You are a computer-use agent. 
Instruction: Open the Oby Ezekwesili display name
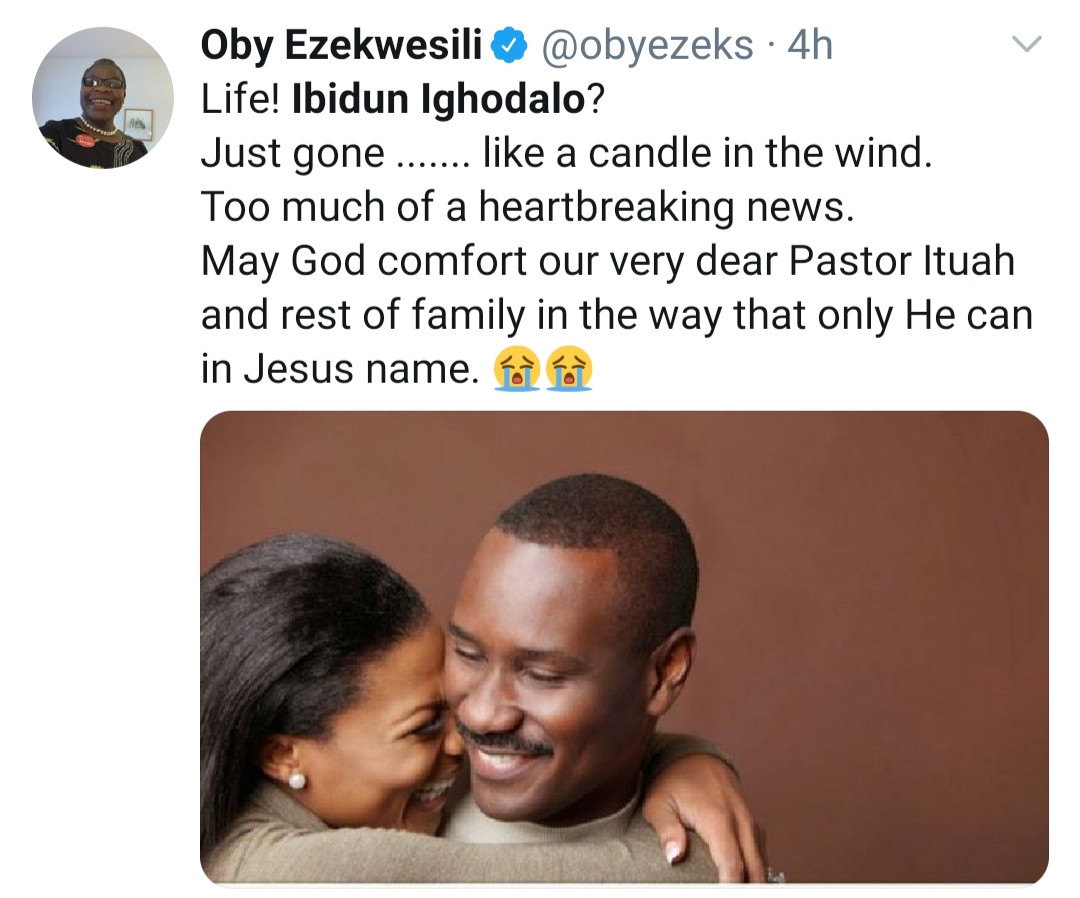pyautogui.click(x=342, y=45)
